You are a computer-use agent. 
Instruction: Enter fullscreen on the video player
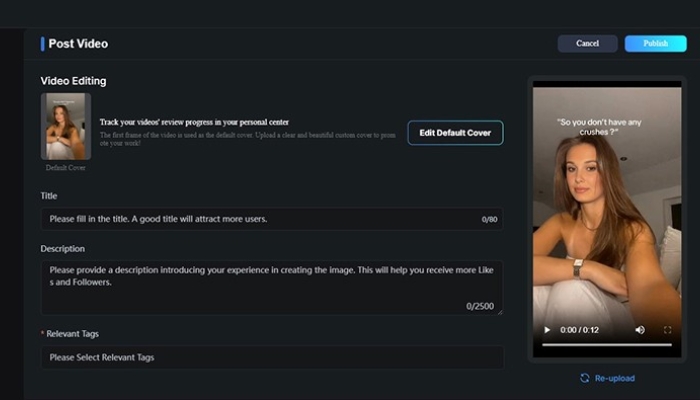pos(666,329)
